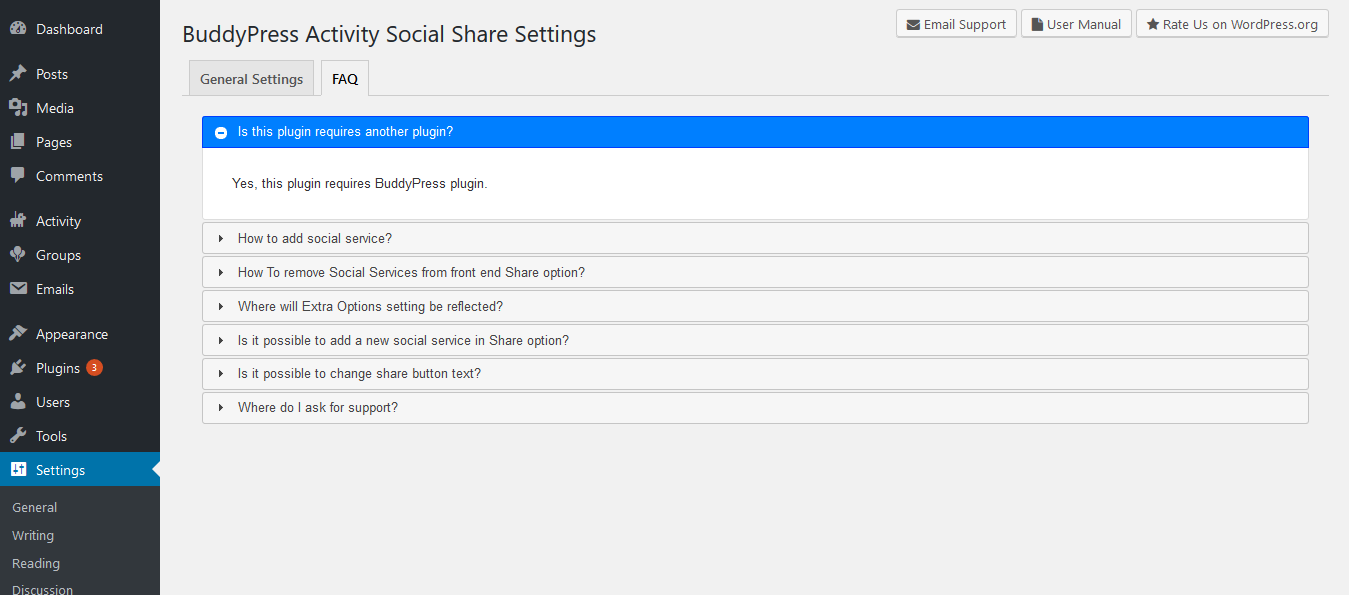Screen dimensions: 1349x595
Task: Click the Comments speech bubble icon
Action: [18, 176]
